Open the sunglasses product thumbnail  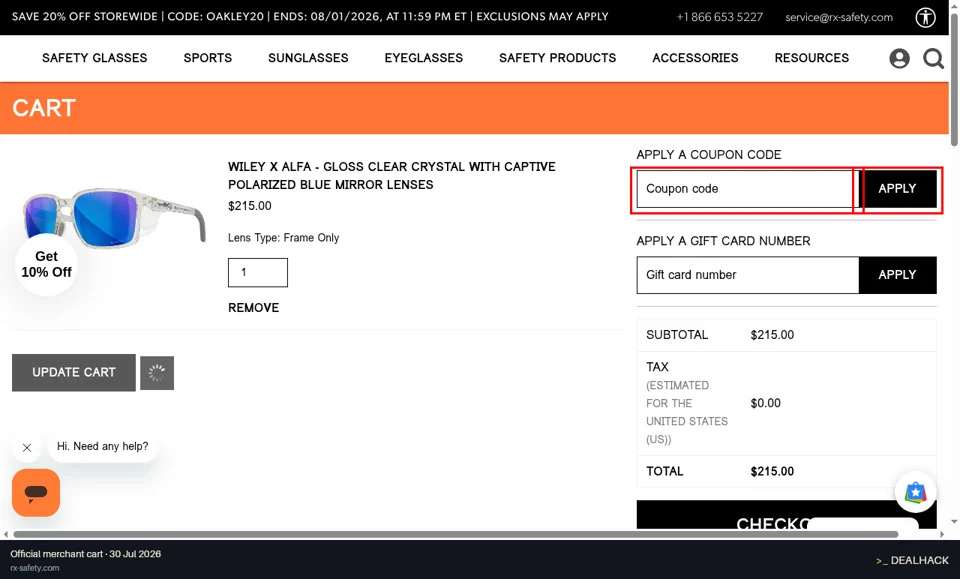coord(114,217)
